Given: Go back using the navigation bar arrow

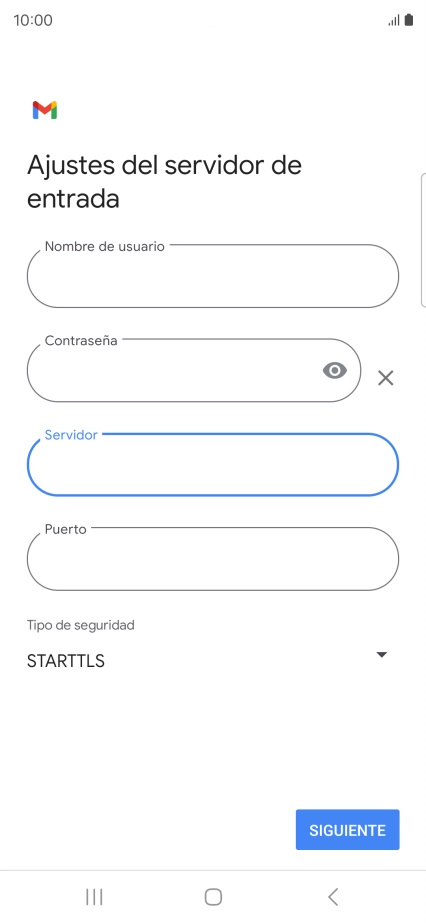Looking at the screenshot, I should [x=333, y=897].
